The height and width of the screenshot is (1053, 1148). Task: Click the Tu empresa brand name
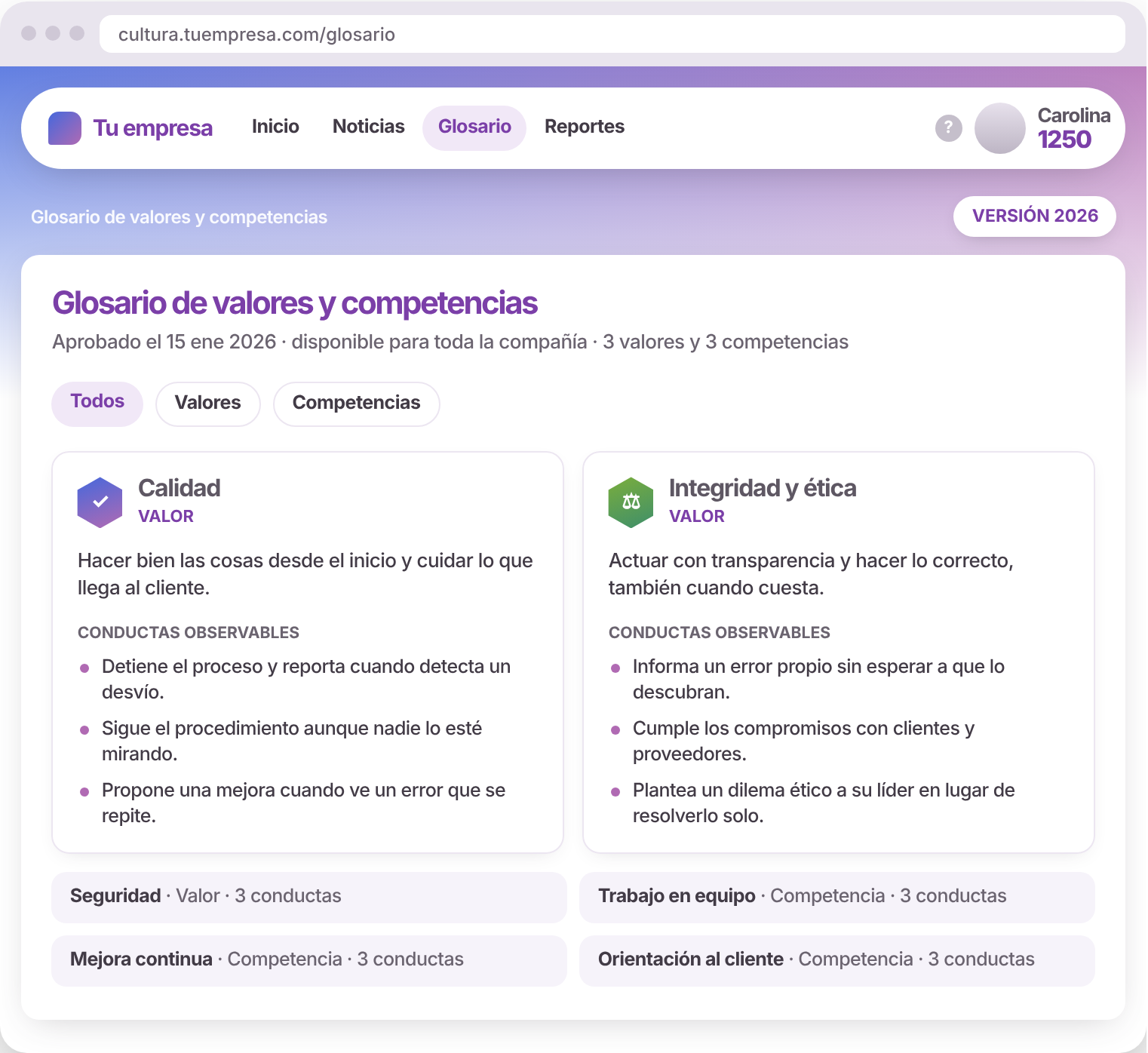(x=153, y=128)
